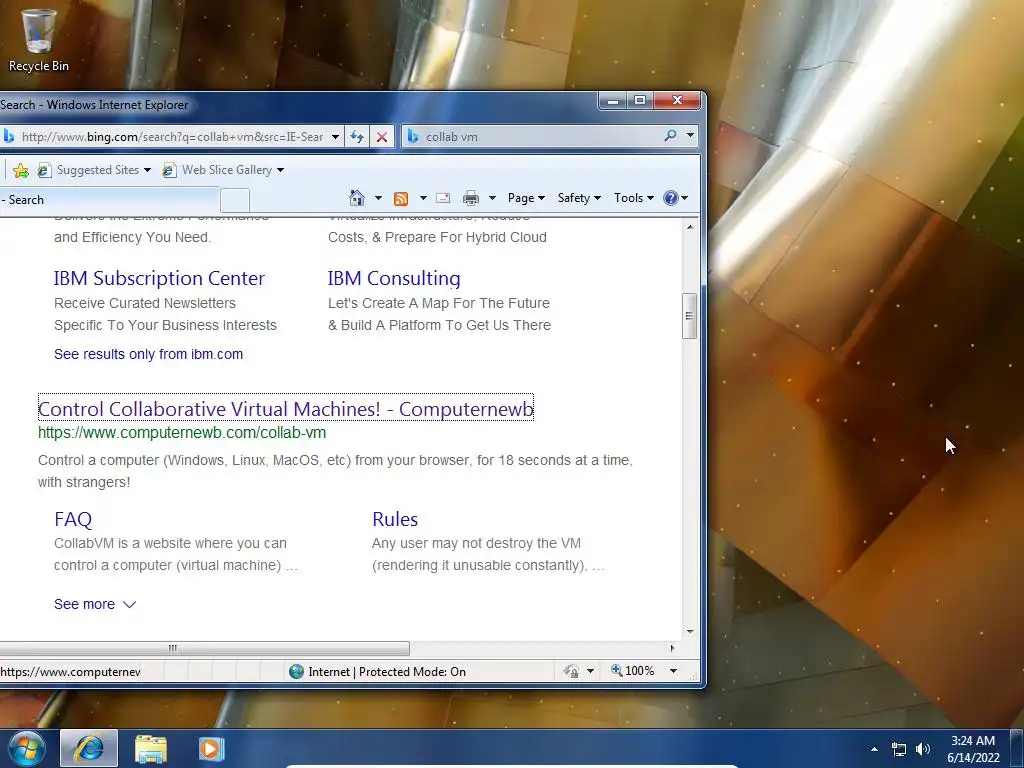Click the Bing icon in address bar
Image resolution: width=1024 pixels, height=768 pixels.
(x=8, y=136)
